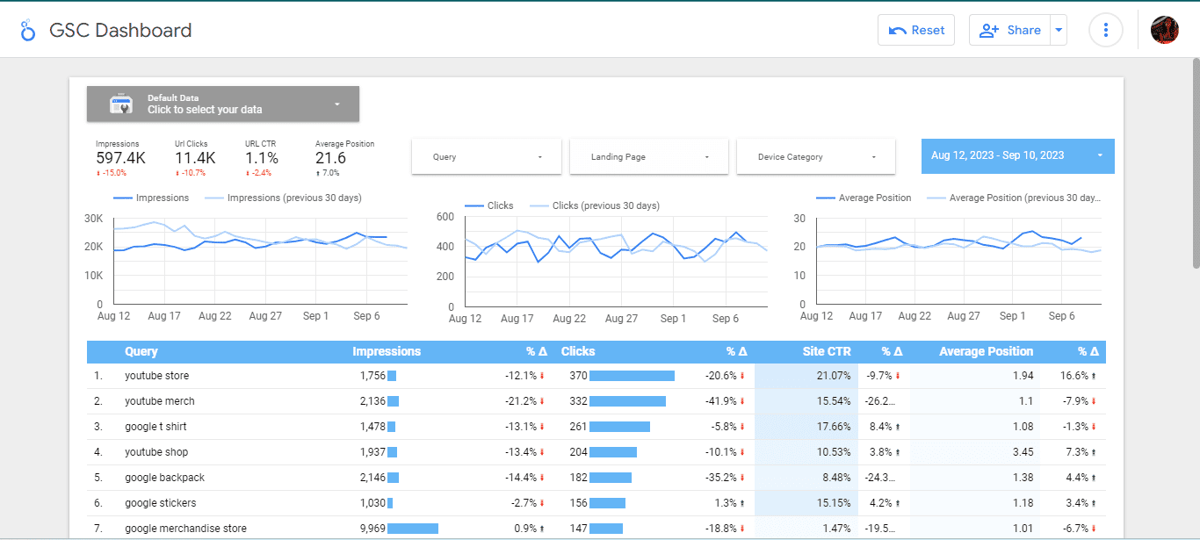Toggle the Average Position legend series
The height and width of the screenshot is (540, 1200).
[x=864, y=198]
